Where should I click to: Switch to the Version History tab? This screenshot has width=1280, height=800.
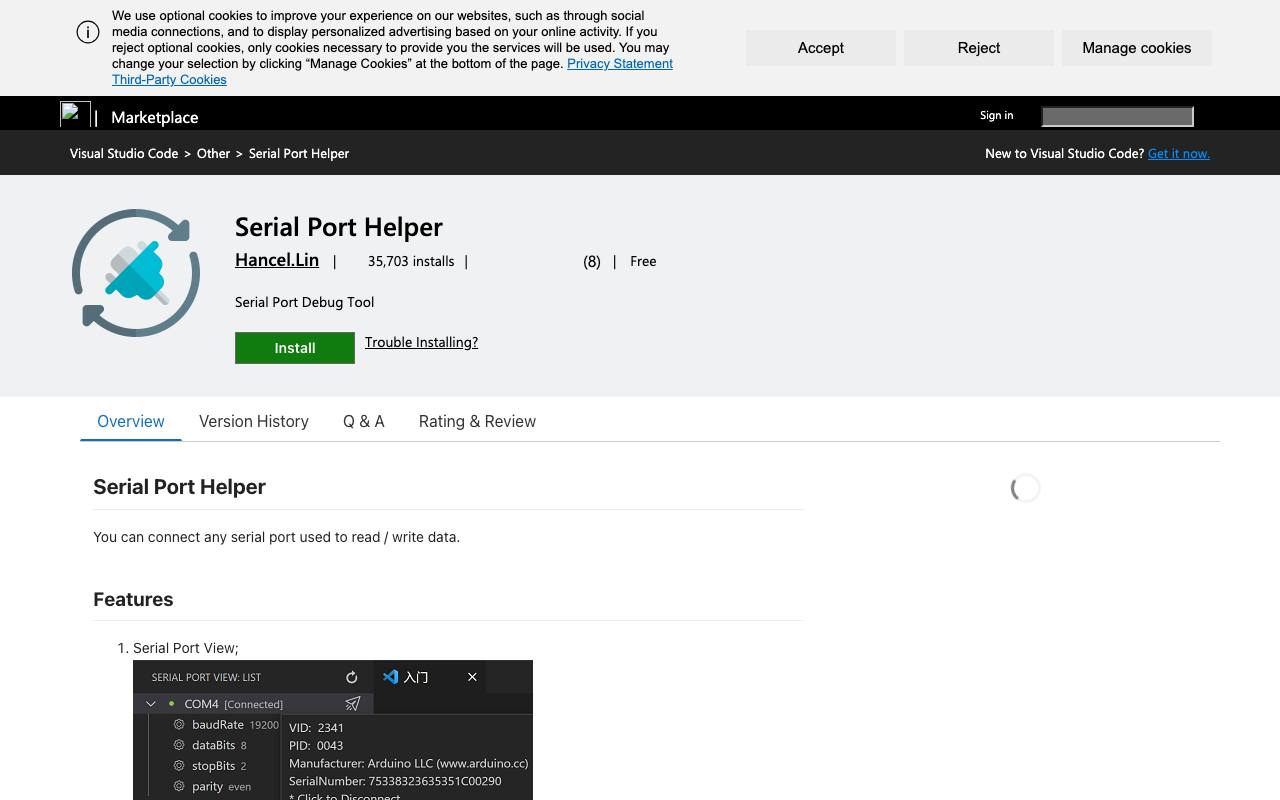254,421
